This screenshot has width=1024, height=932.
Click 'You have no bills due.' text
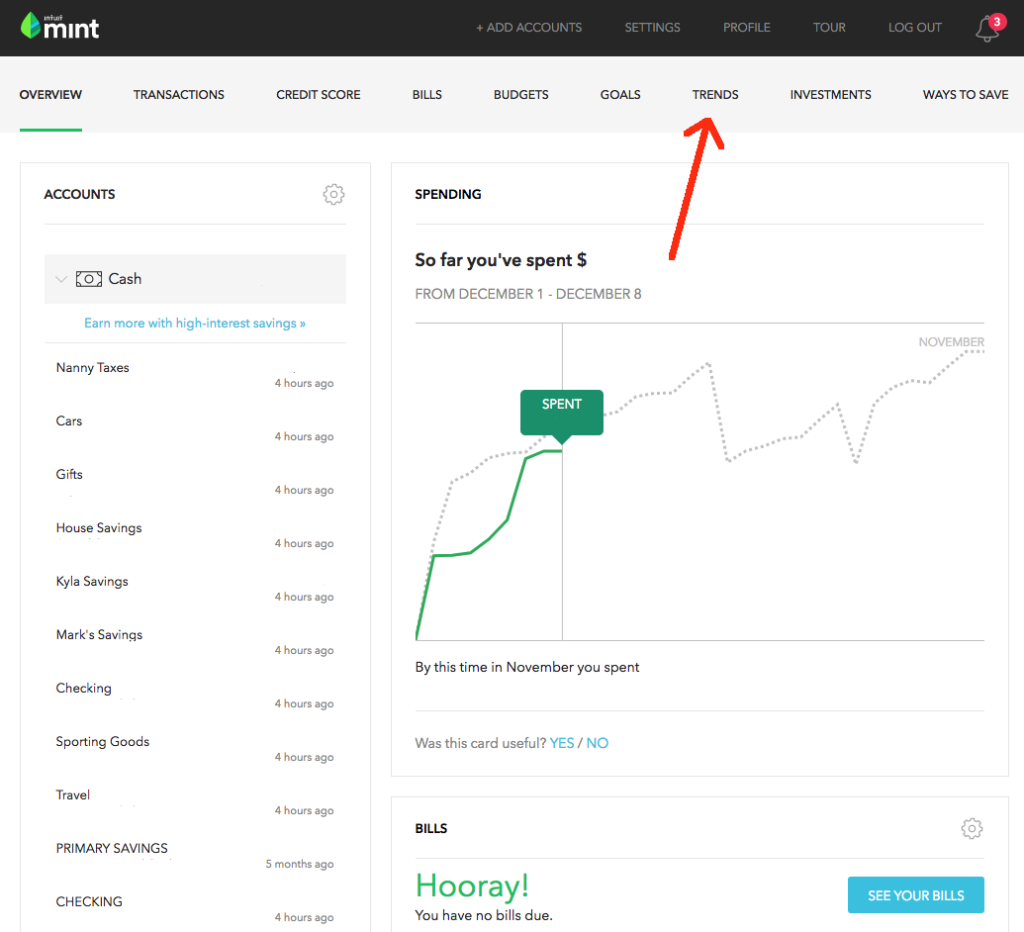point(484,916)
